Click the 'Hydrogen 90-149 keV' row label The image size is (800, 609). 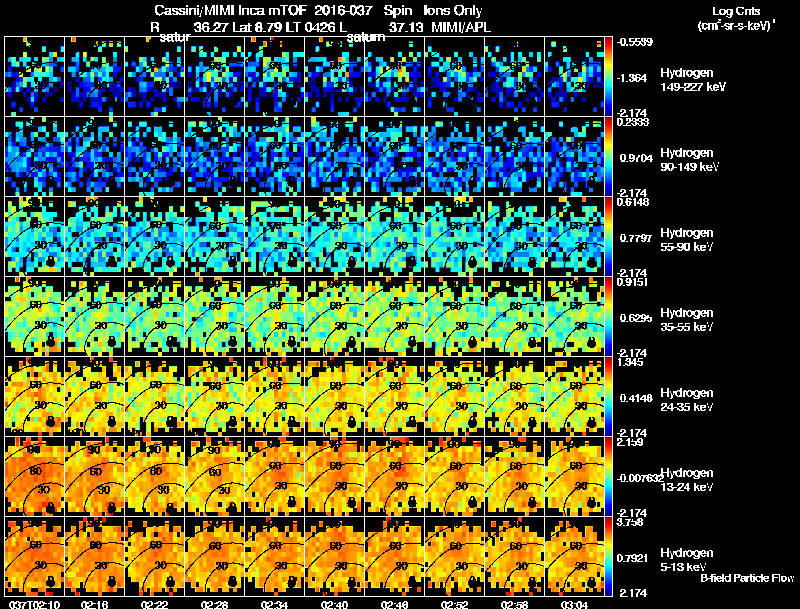(689, 160)
